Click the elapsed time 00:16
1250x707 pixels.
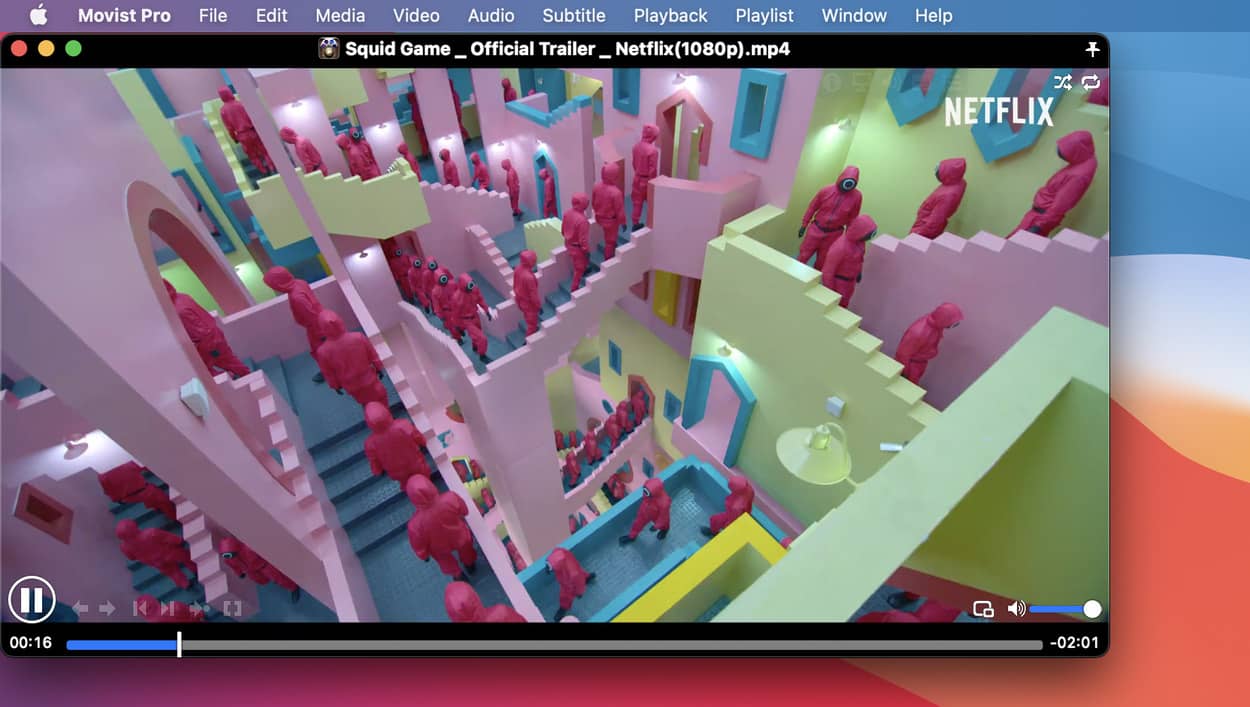click(x=31, y=642)
